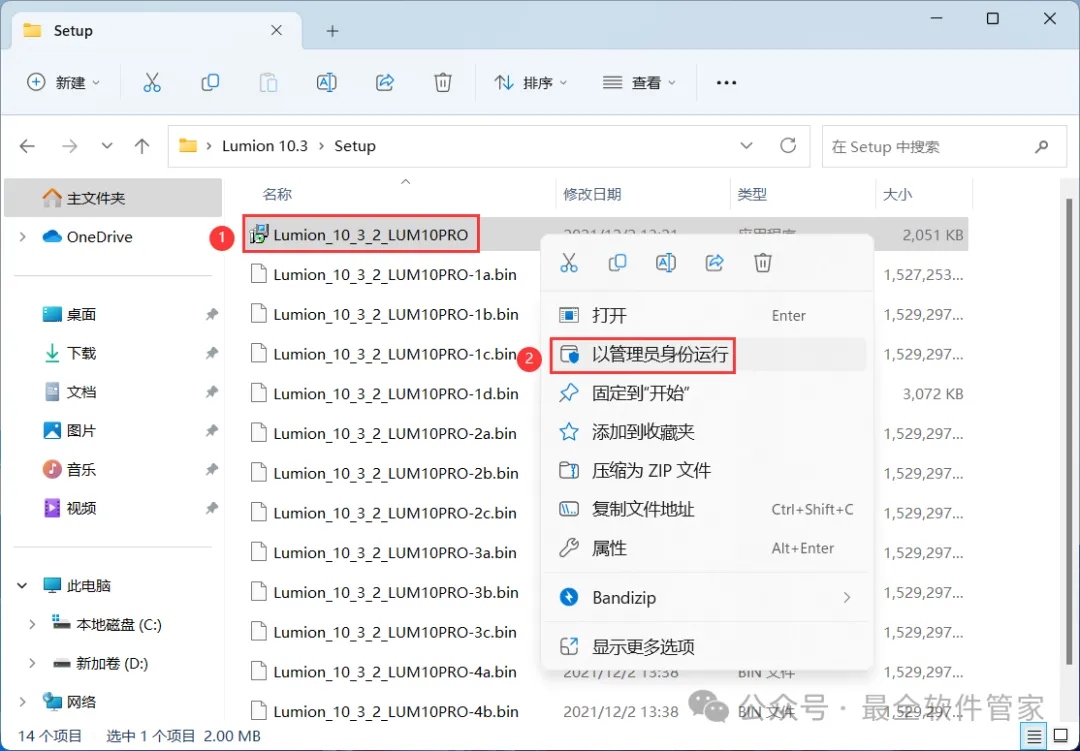The image size is (1080, 751).
Task: Expand 新加卷 (D:) node
Action: point(32,663)
